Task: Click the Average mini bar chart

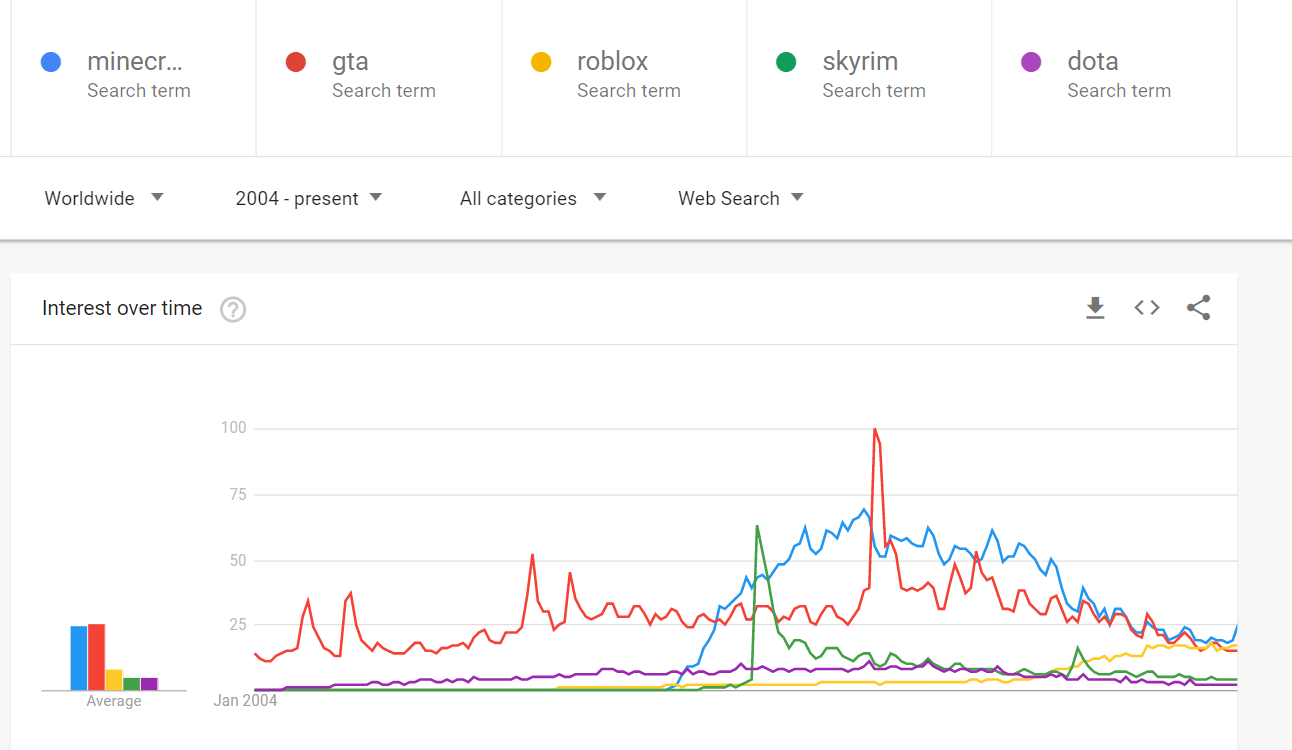Action: (x=113, y=660)
